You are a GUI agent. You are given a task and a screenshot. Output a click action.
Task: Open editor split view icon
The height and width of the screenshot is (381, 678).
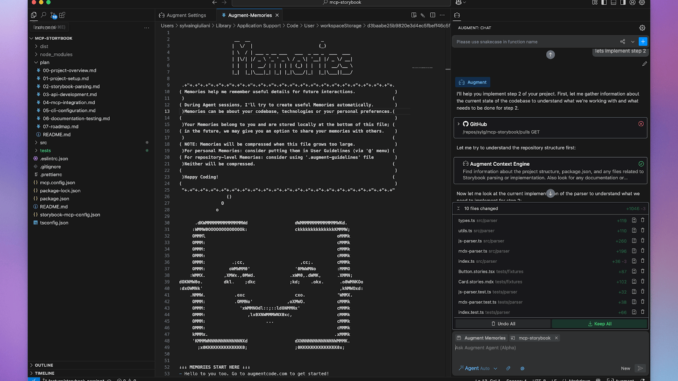point(432,15)
